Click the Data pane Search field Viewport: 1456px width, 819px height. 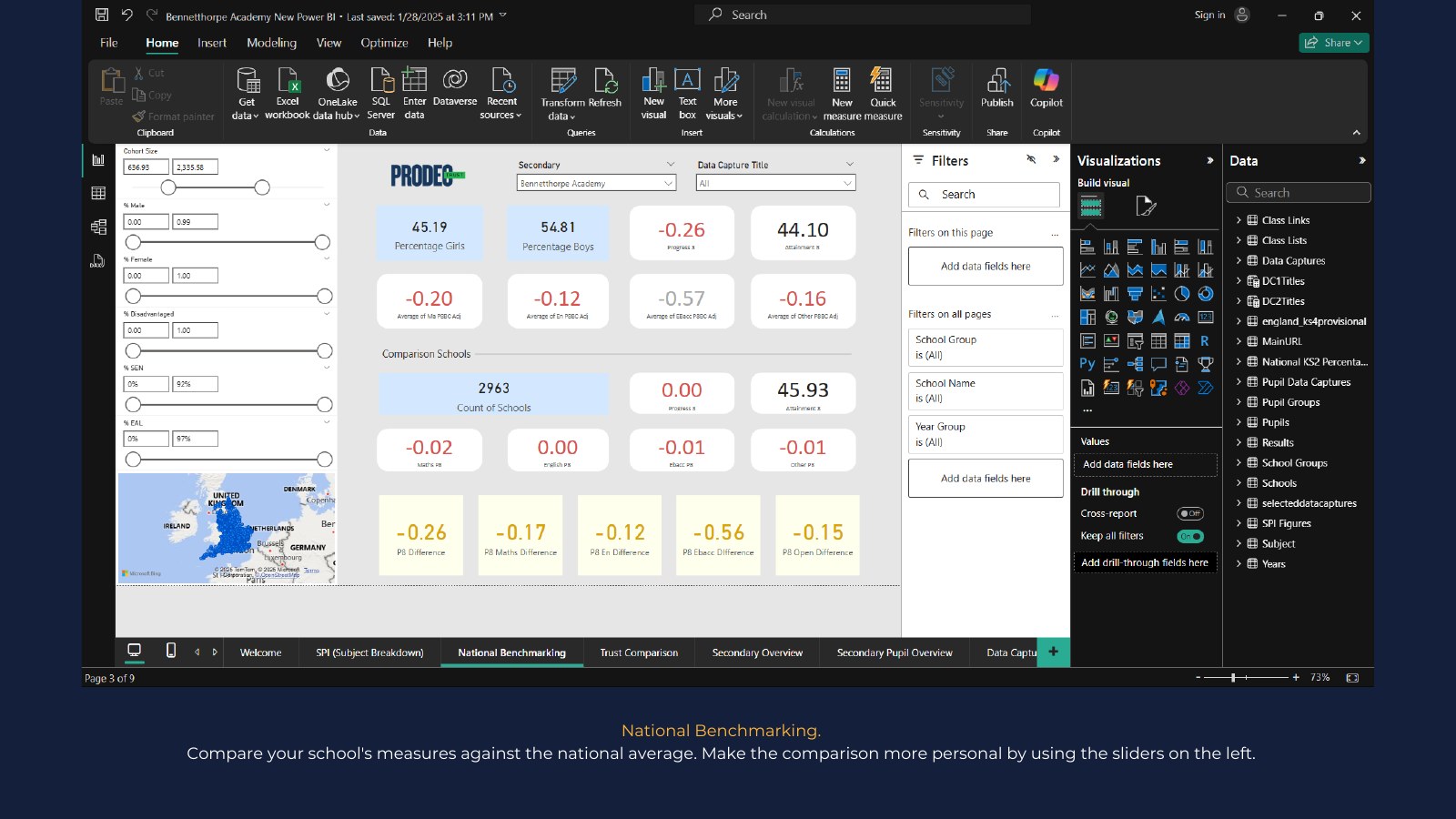[x=1299, y=193]
